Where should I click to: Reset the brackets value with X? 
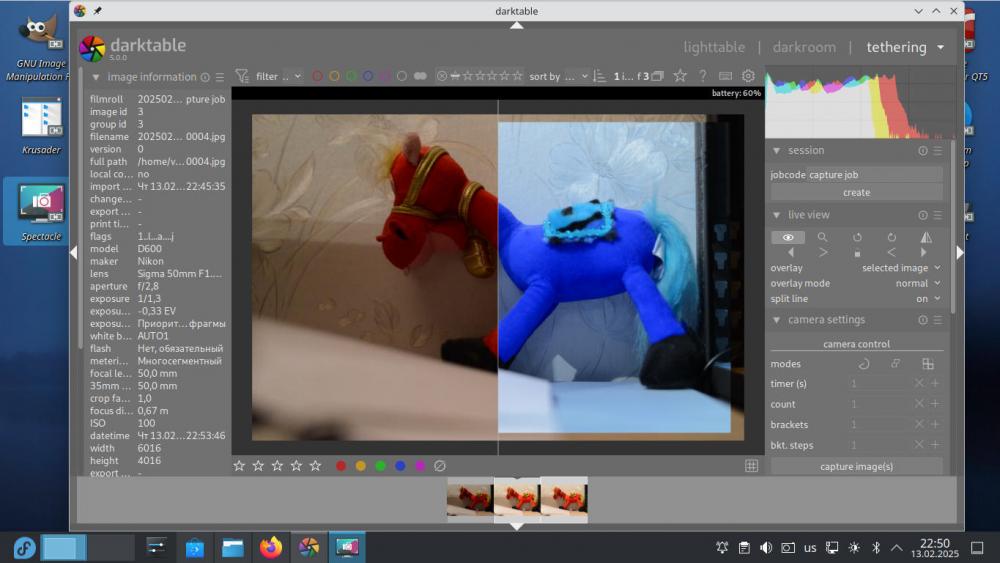coord(919,424)
